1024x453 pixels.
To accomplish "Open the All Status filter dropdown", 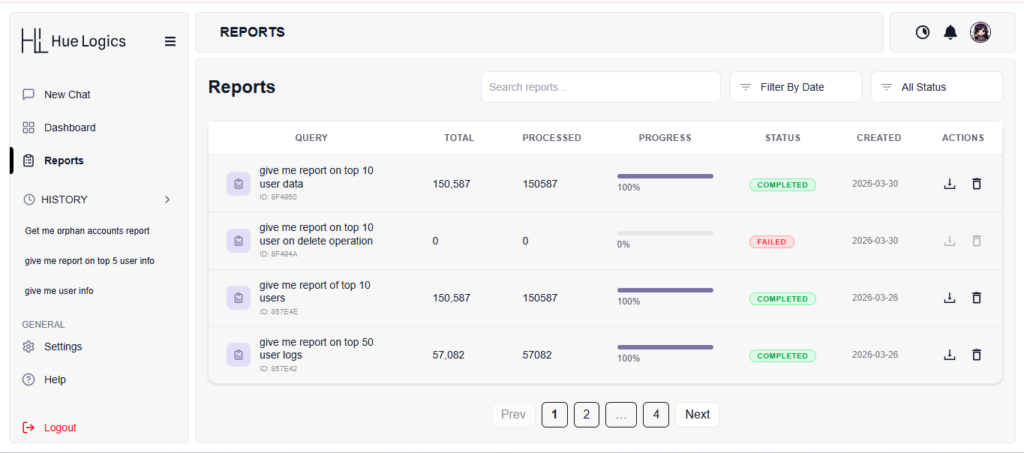I will click(936, 87).
